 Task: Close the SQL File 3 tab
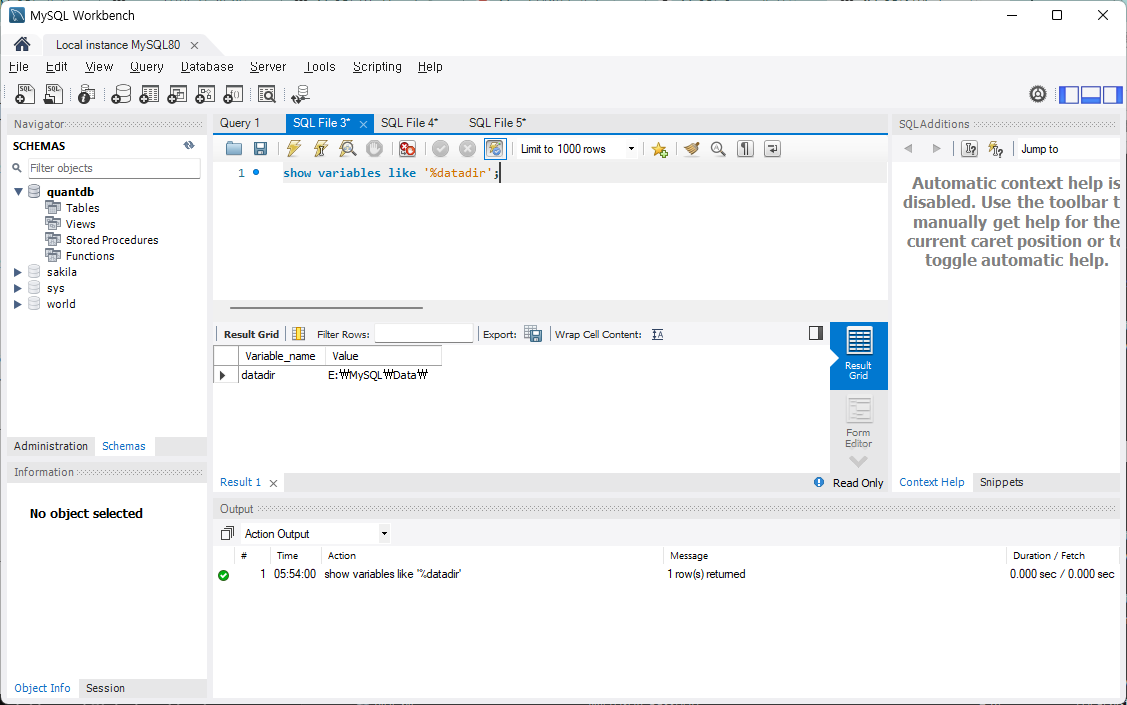(x=364, y=124)
